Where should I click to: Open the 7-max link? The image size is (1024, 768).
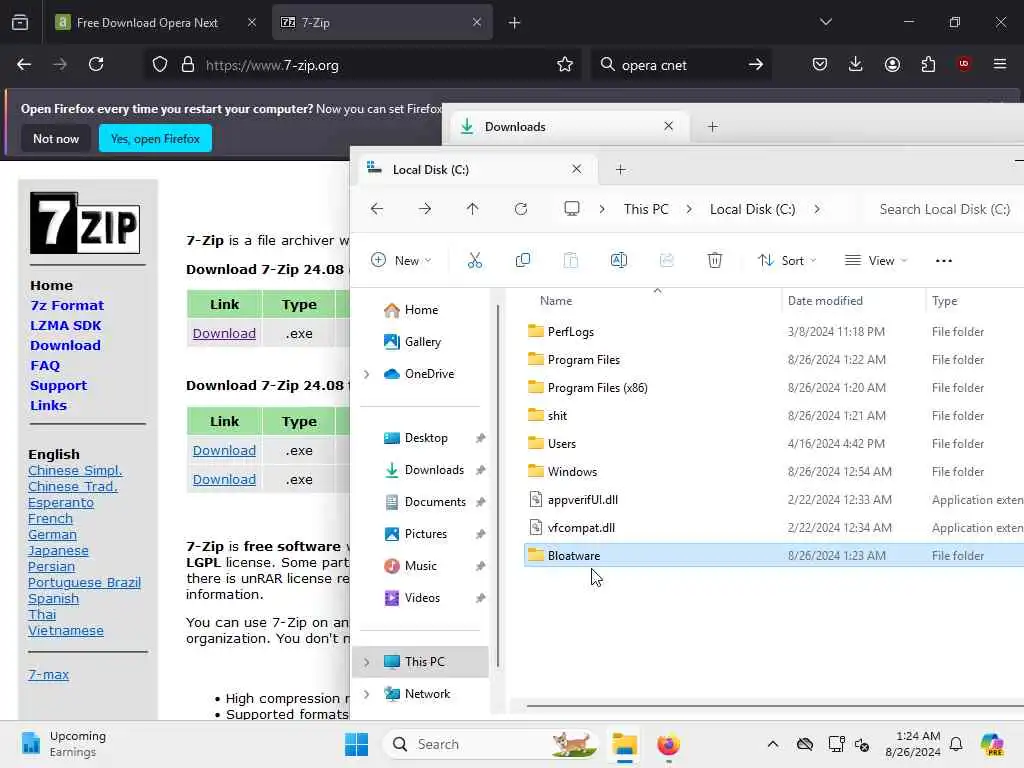[x=48, y=675]
